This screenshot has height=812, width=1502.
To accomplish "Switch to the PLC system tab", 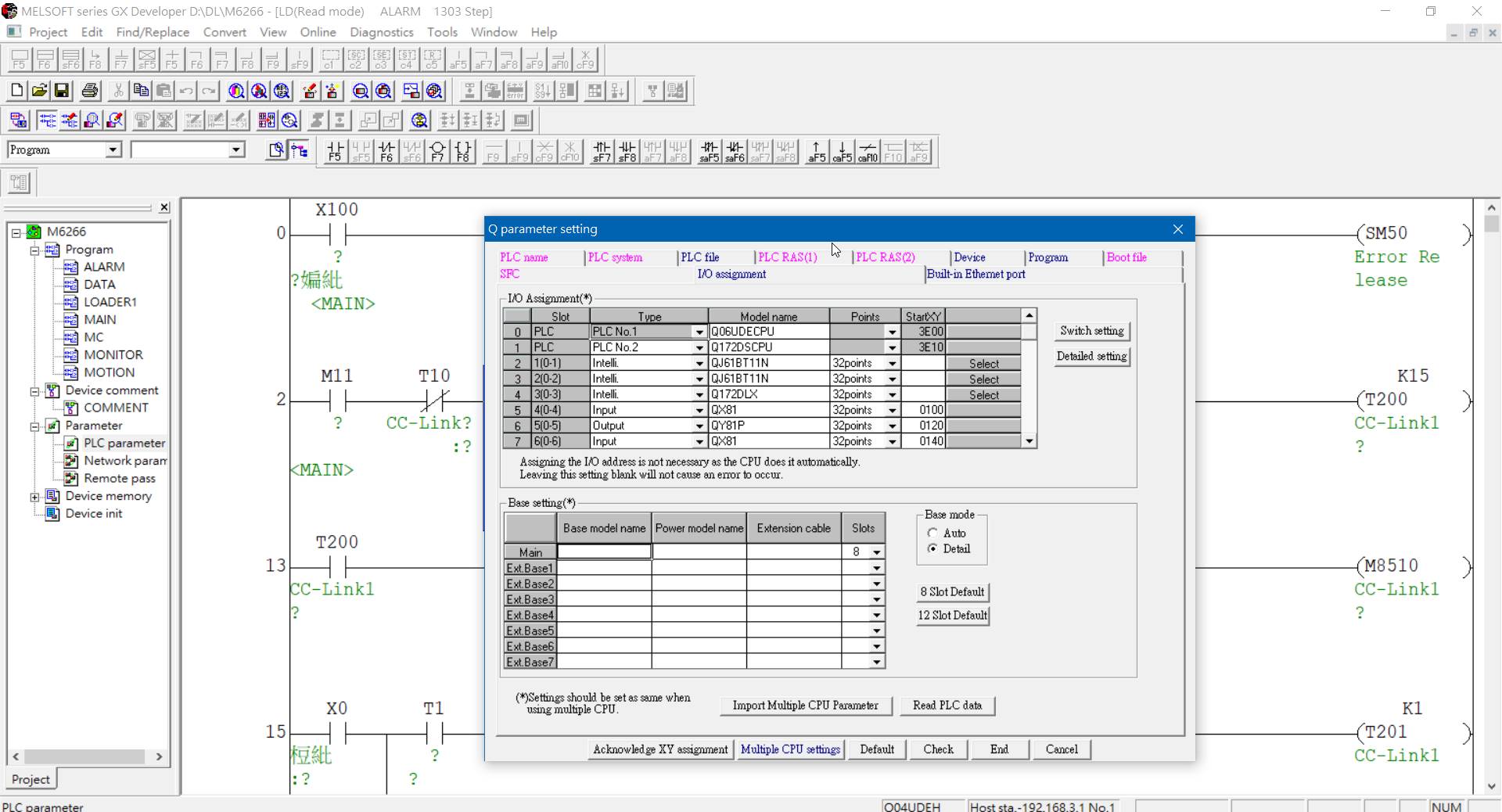I will pos(615,257).
